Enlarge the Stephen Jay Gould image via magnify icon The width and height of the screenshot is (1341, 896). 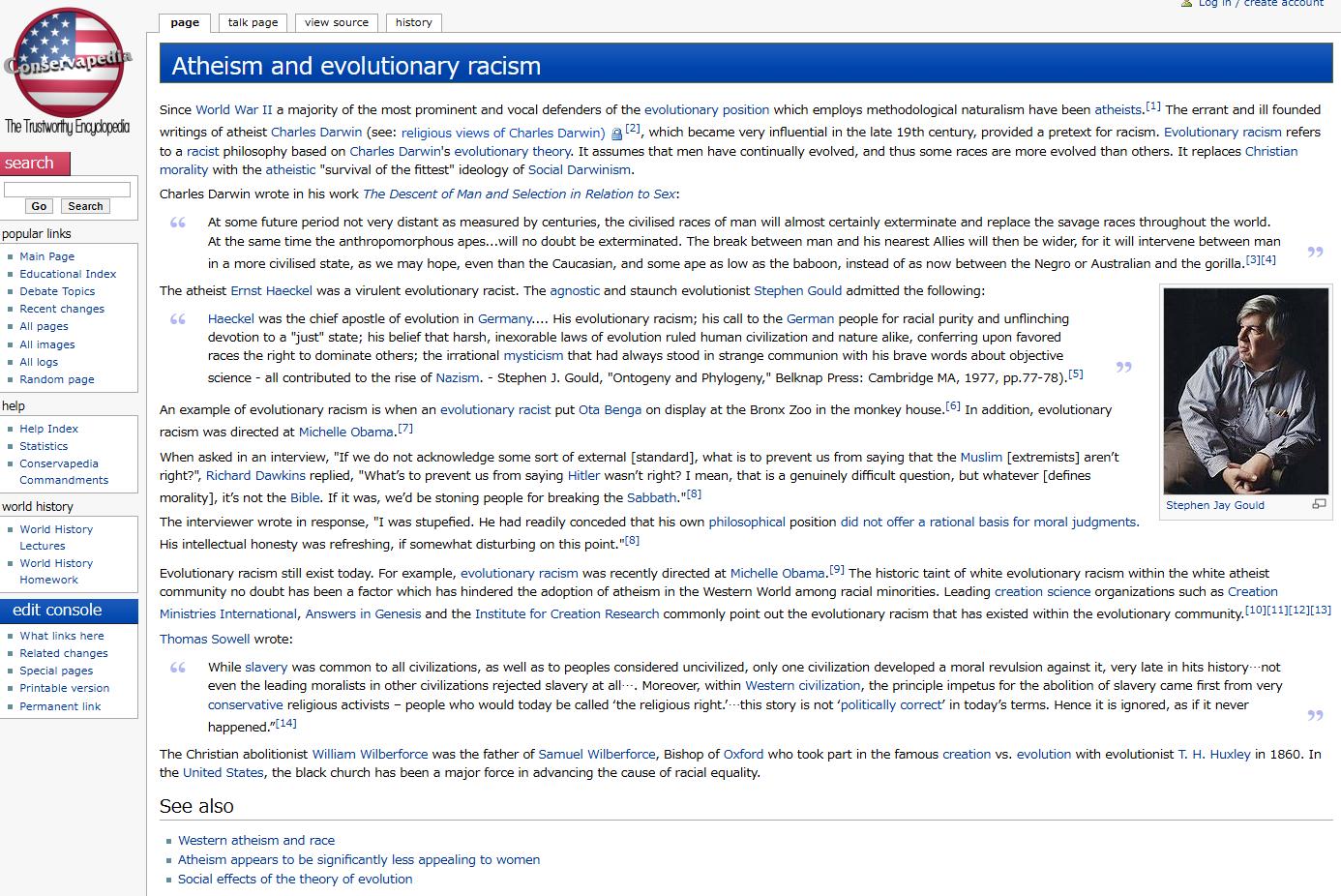coord(1318,504)
